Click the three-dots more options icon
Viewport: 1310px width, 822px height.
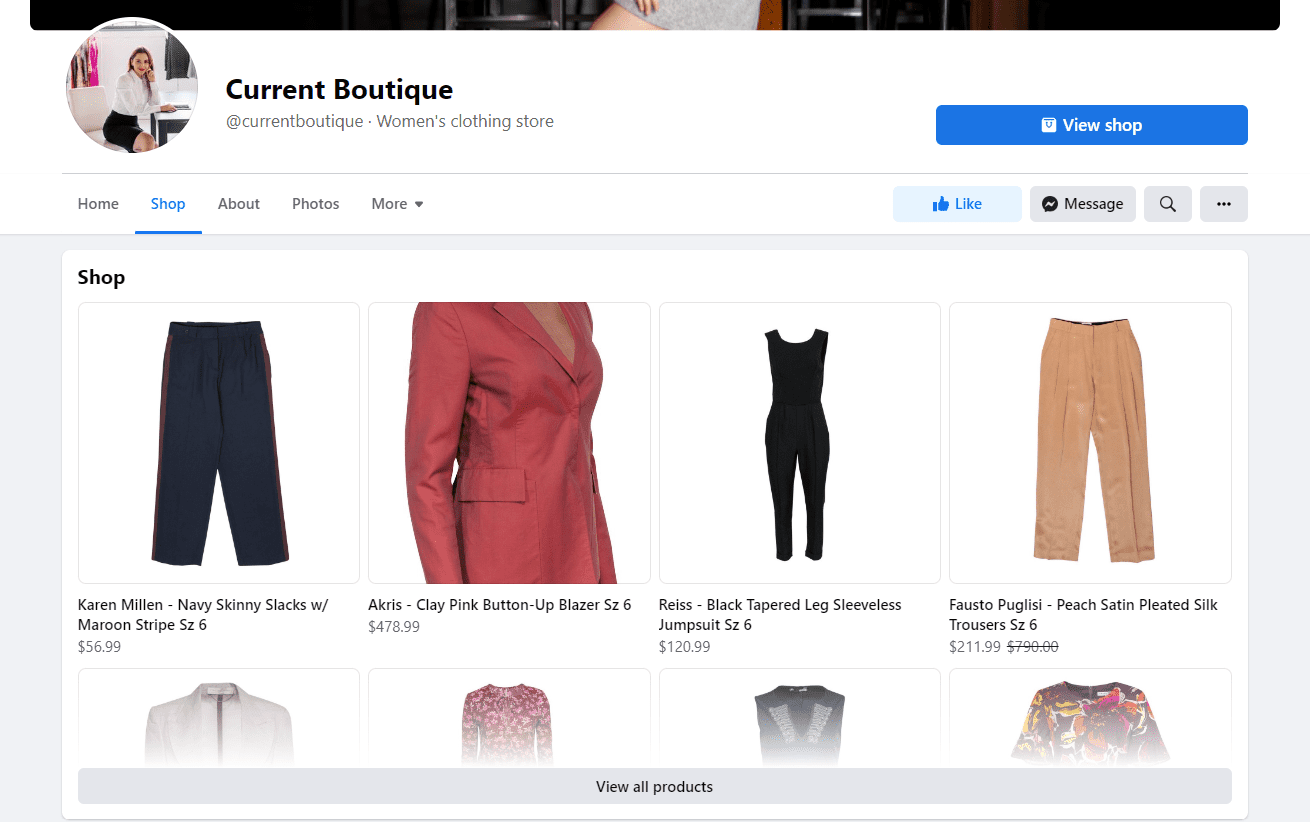[1223, 204]
